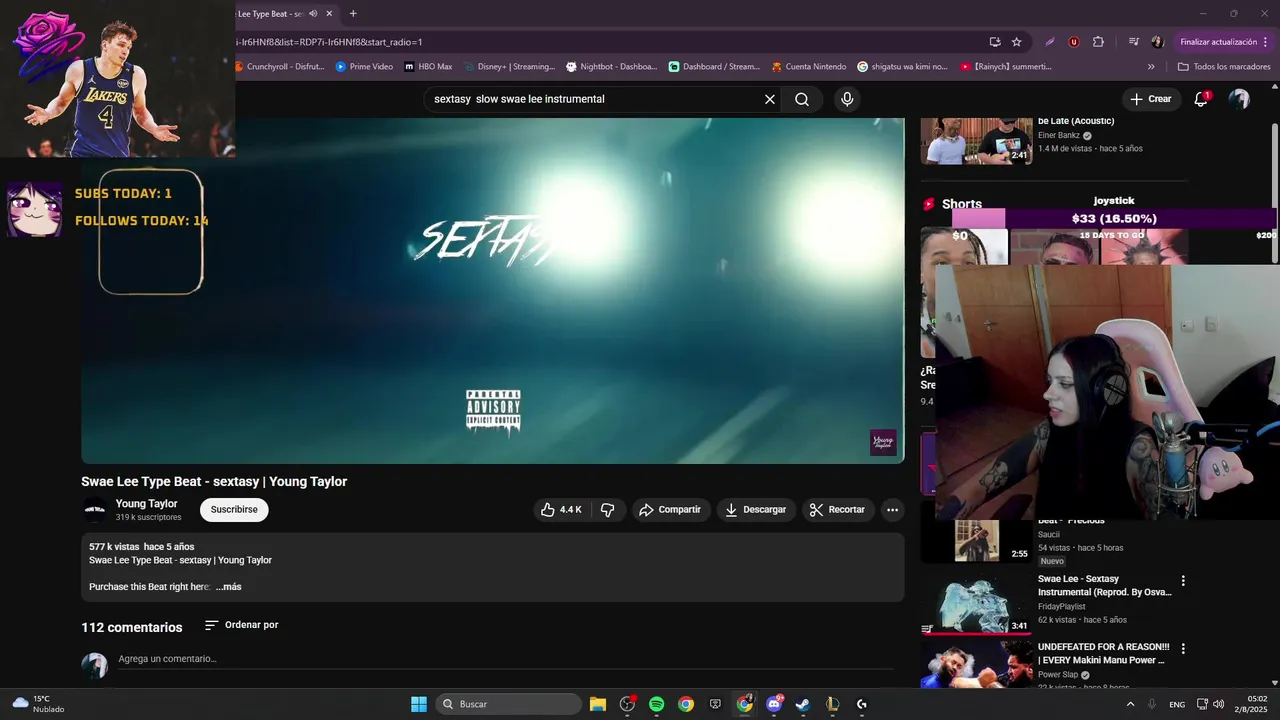Viewport: 1280px width, 720px height.
Task: Click the Recortar button
Action: point(838,510)
